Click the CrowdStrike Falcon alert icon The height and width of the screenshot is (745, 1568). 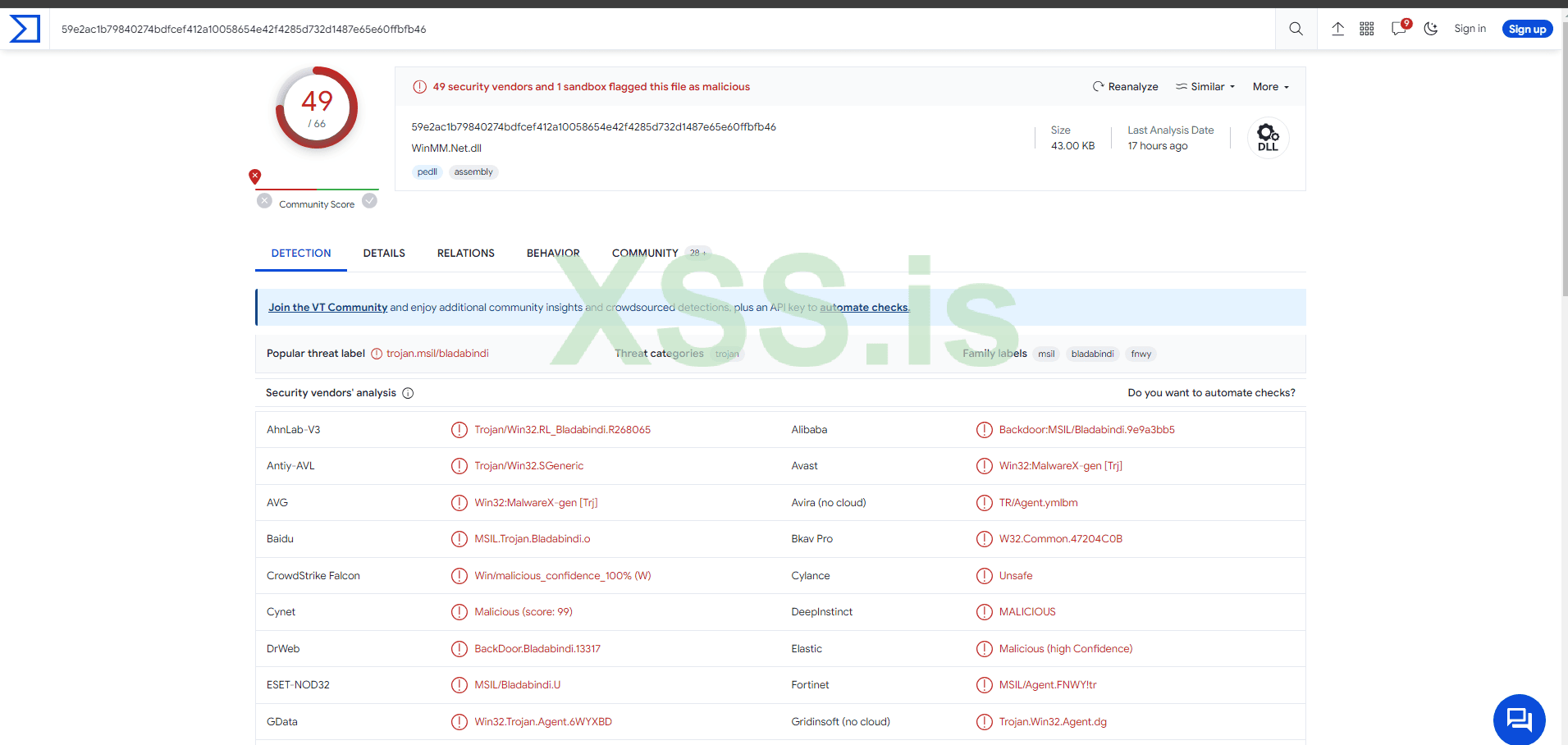pyautogui.click(x=459, y=576)
